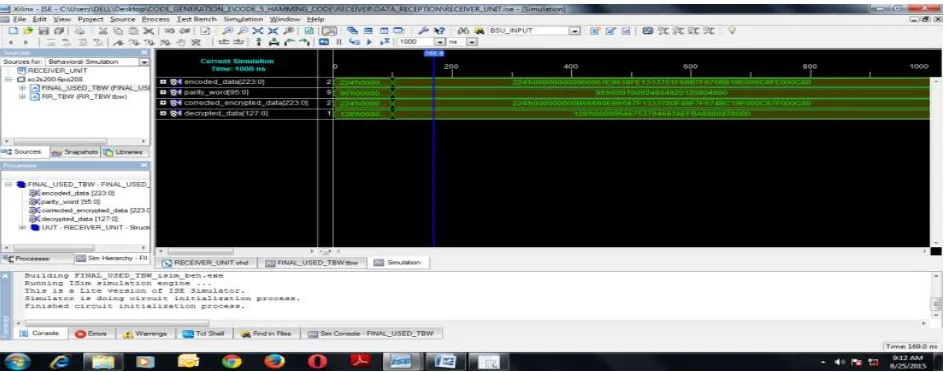The height and width of the screenshot is (372, 948).
Task: Expand the parity_word[95:0] signal
Action: click(163, 92)
